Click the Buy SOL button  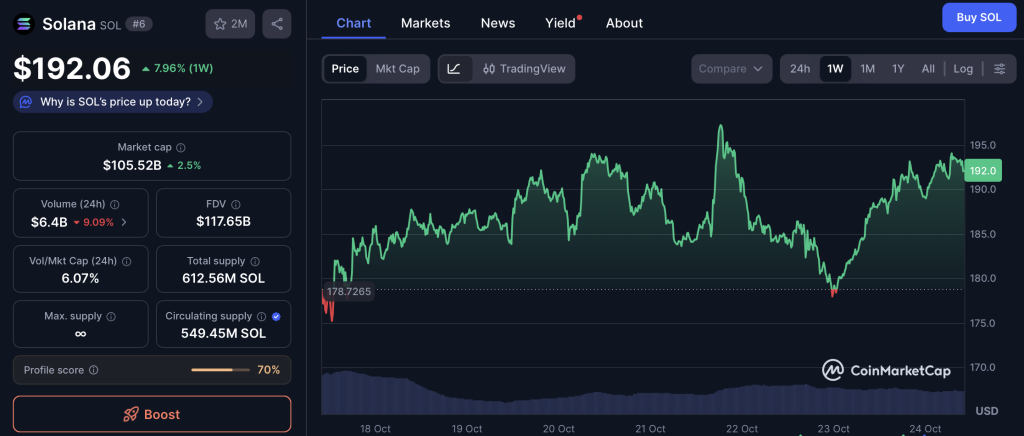979,18
